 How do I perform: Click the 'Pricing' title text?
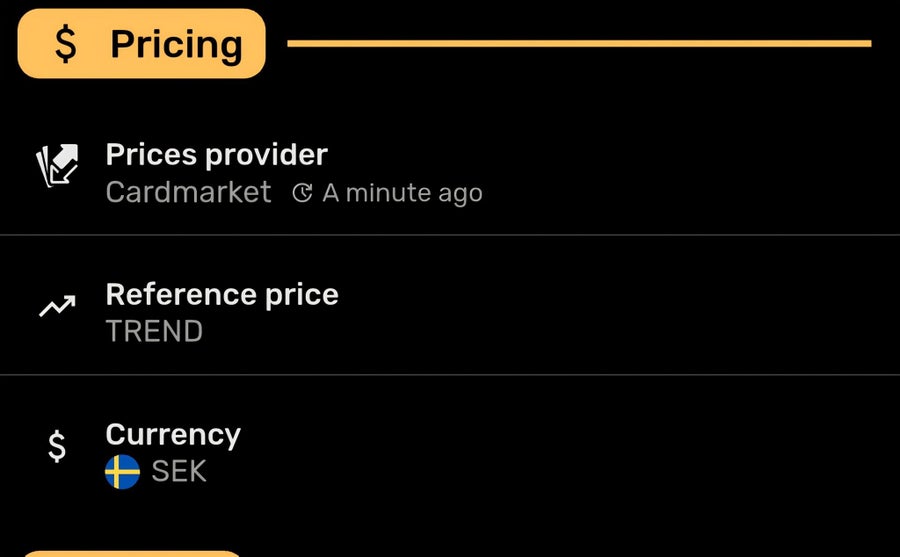click(176, 44)
